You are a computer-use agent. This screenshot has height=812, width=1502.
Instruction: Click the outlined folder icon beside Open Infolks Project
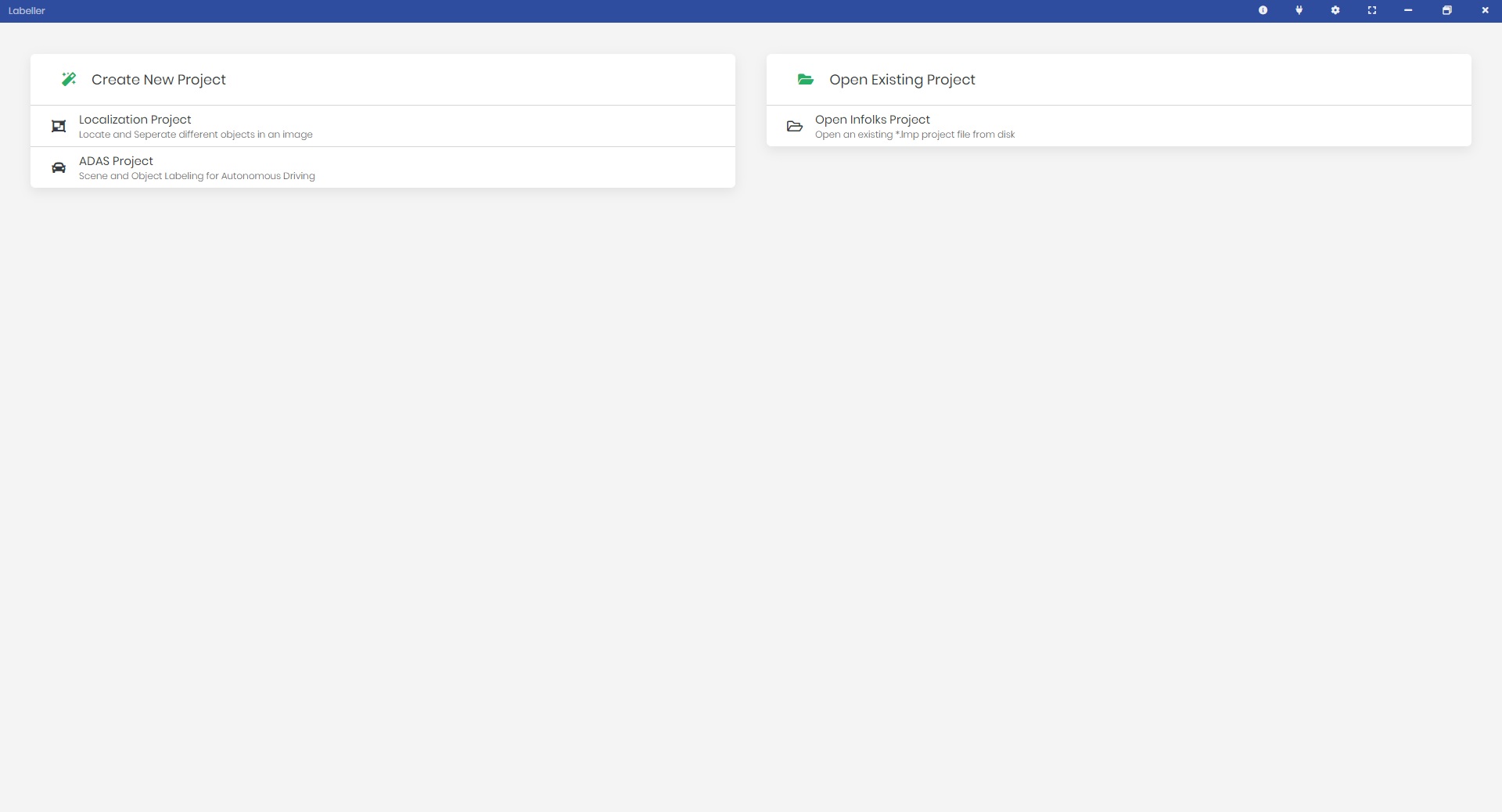coord(794,126)
